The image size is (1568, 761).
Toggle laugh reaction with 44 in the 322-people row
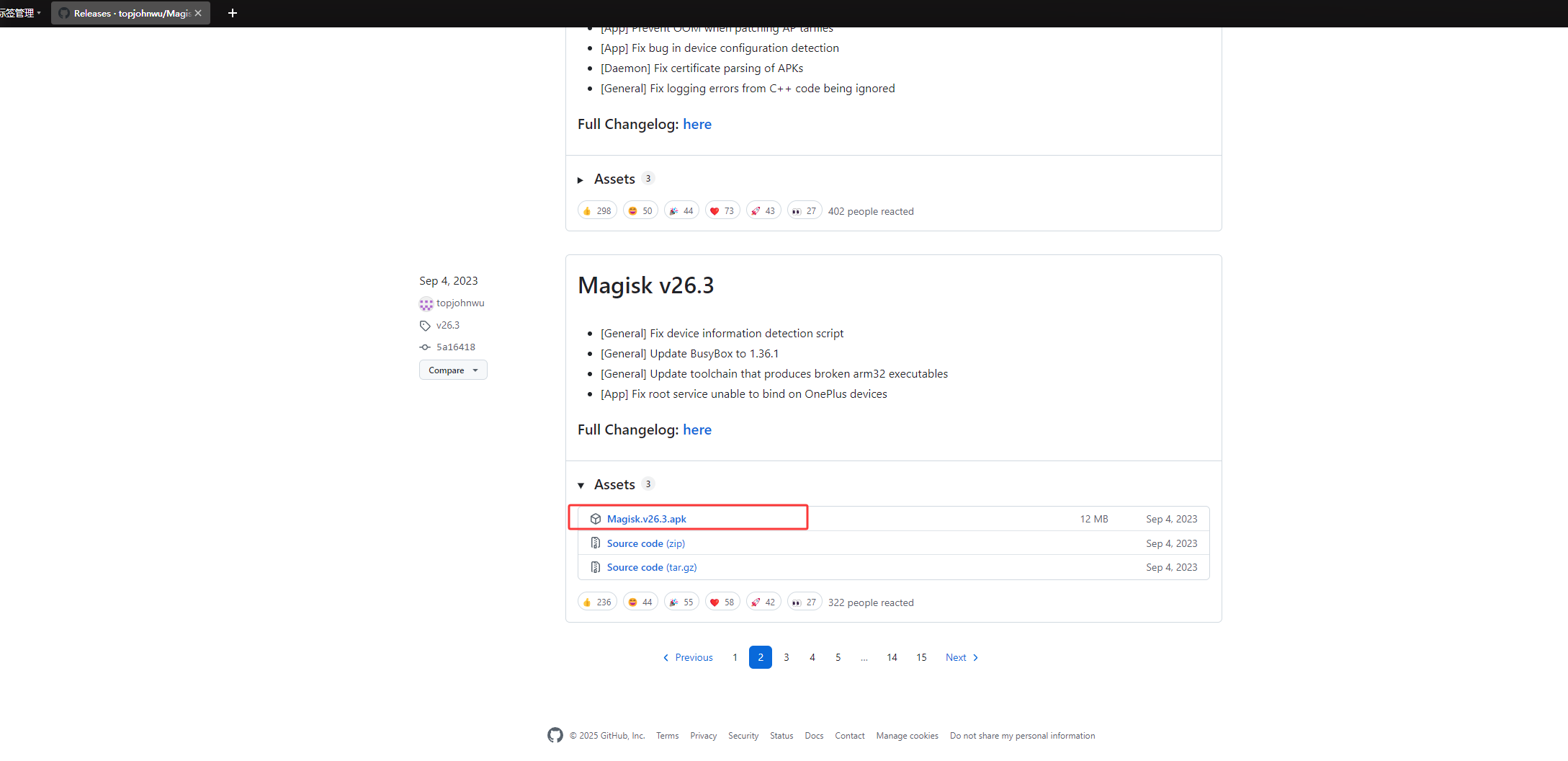click(640, 602)
